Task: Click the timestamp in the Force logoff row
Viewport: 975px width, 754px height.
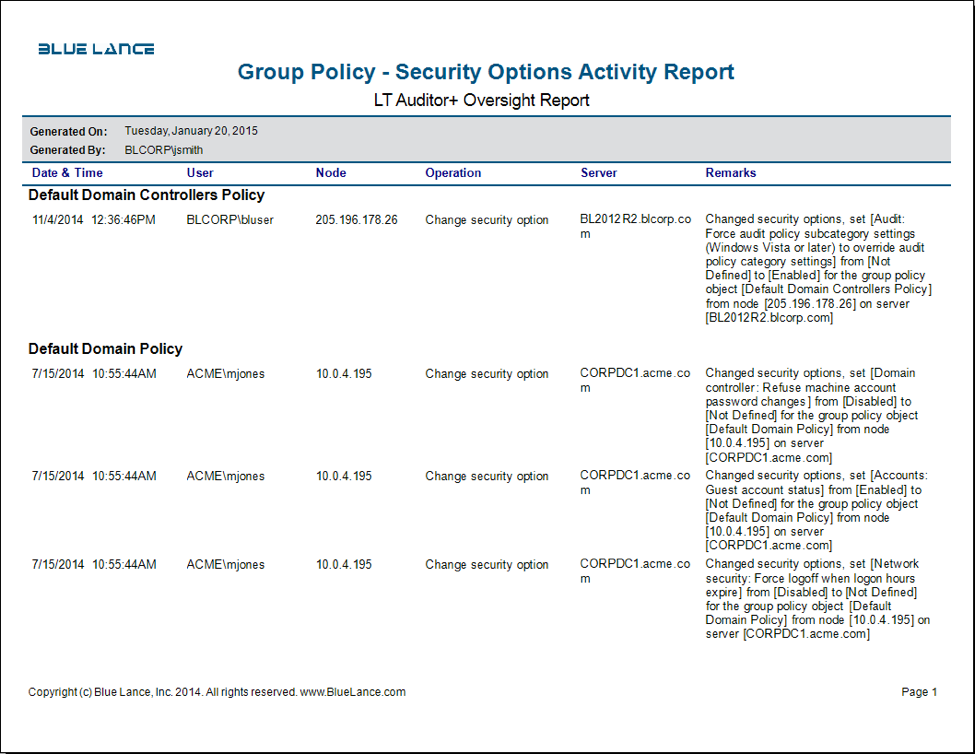Action: 94,565
